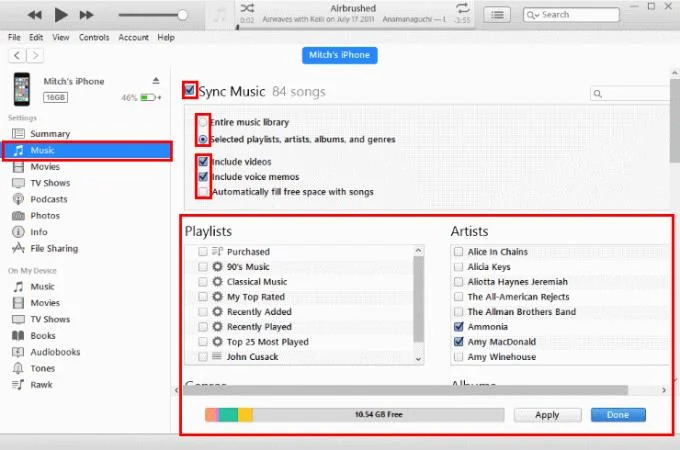Open the Controls menu
This screenshot has height=450, width=680.
pyautogui.click(x=94, y=37)
